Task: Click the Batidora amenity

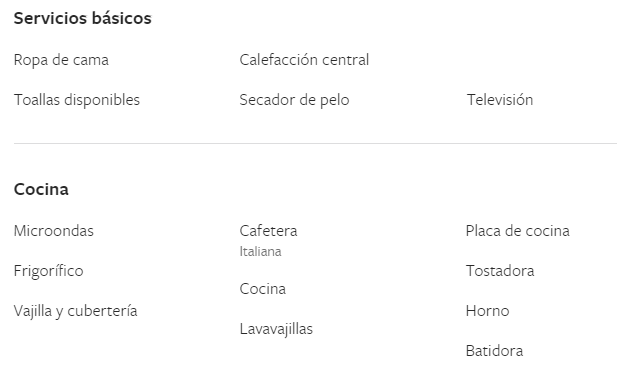Action: tap(495, 351)
